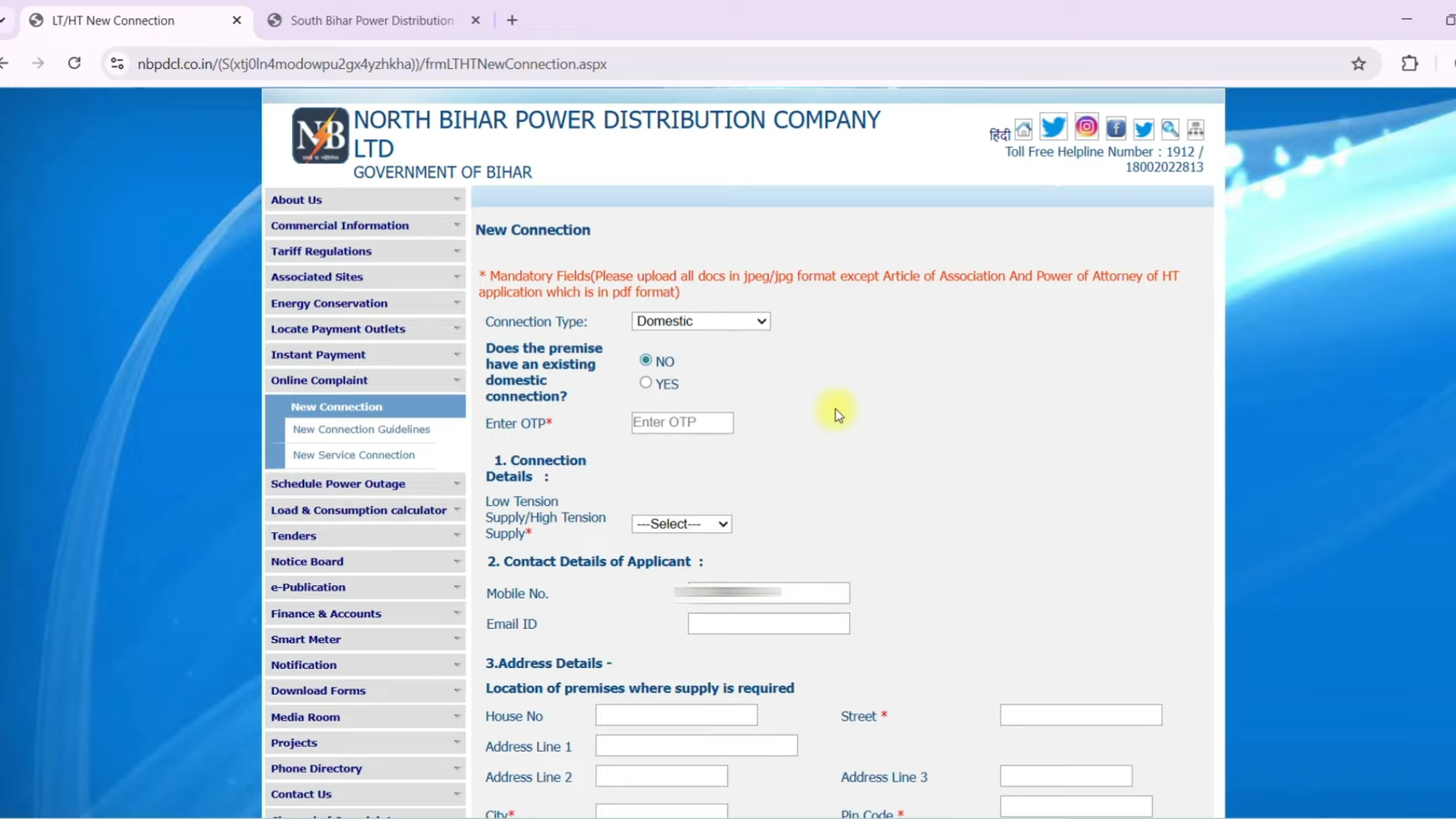Select the YES radio for existing domestic connection
This screenshot has height=819, width=1456.
646,382
